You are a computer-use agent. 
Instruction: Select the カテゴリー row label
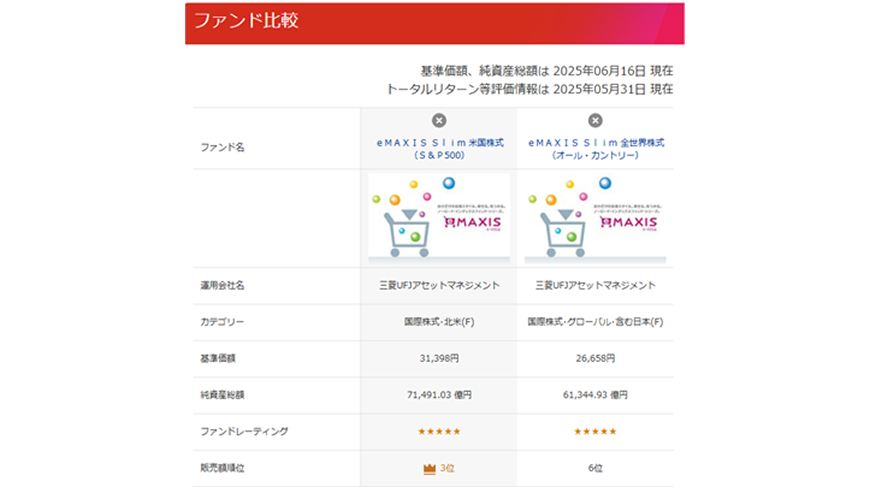pos(222,322)
